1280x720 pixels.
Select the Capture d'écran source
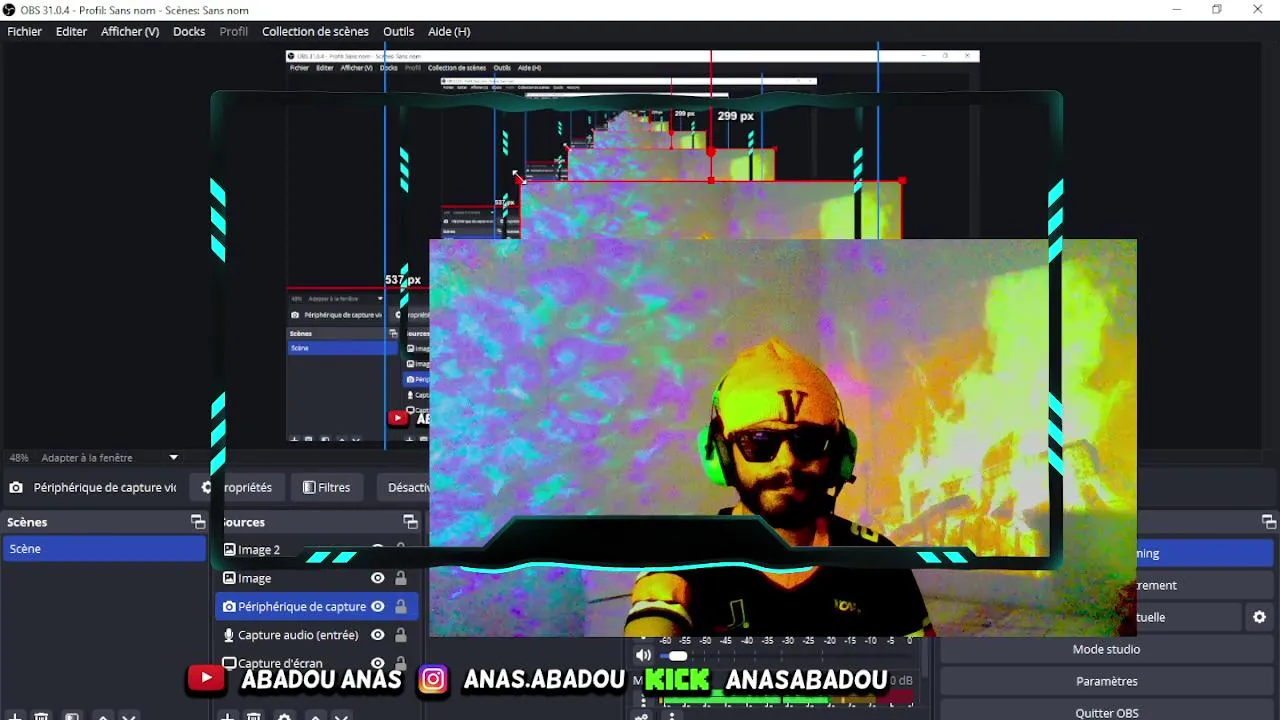[316, 663]
